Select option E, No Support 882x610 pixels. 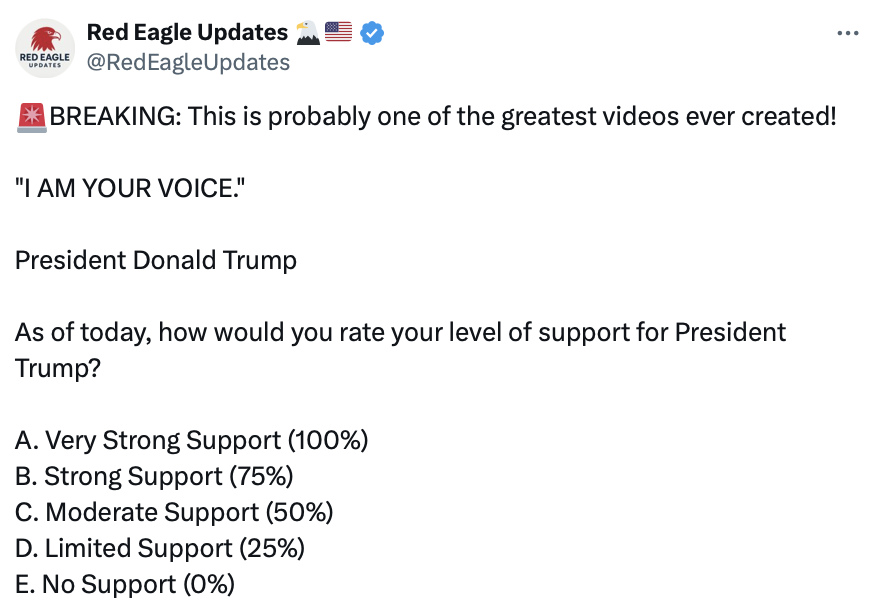[x=125, y=584]
